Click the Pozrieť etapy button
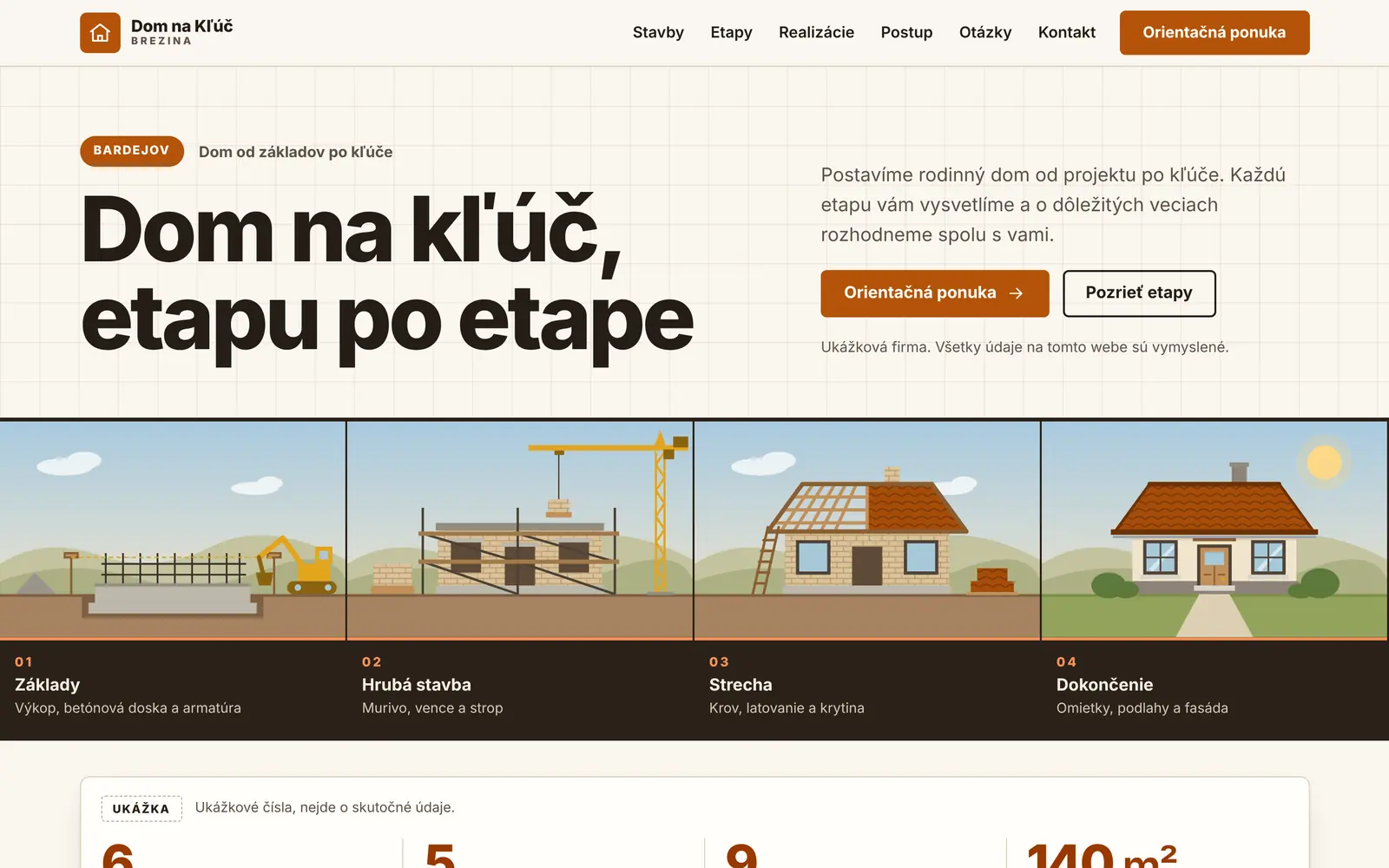The image size is (1389, 868). point(1139,293)
